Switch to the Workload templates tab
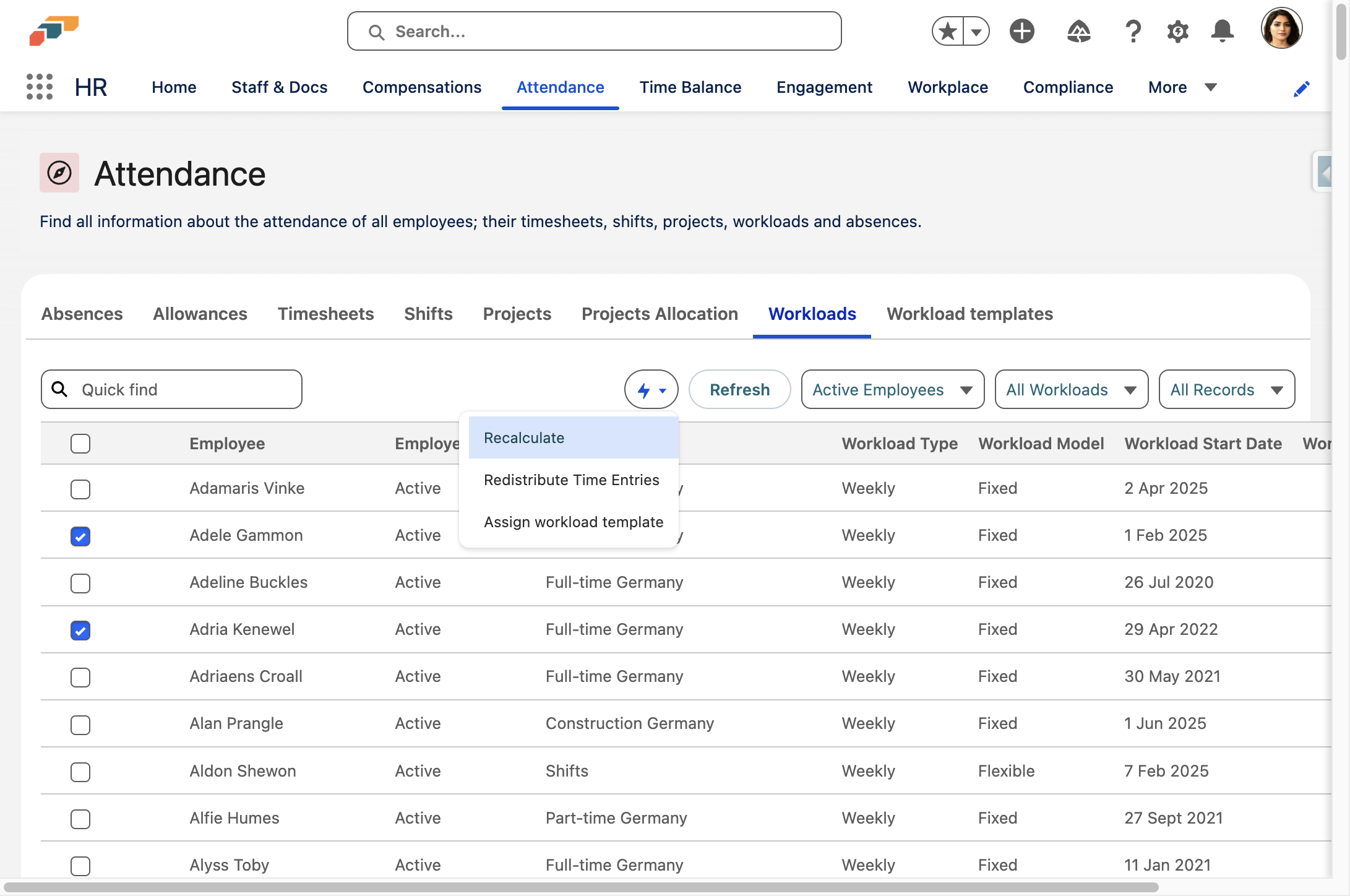 (970, 314)
